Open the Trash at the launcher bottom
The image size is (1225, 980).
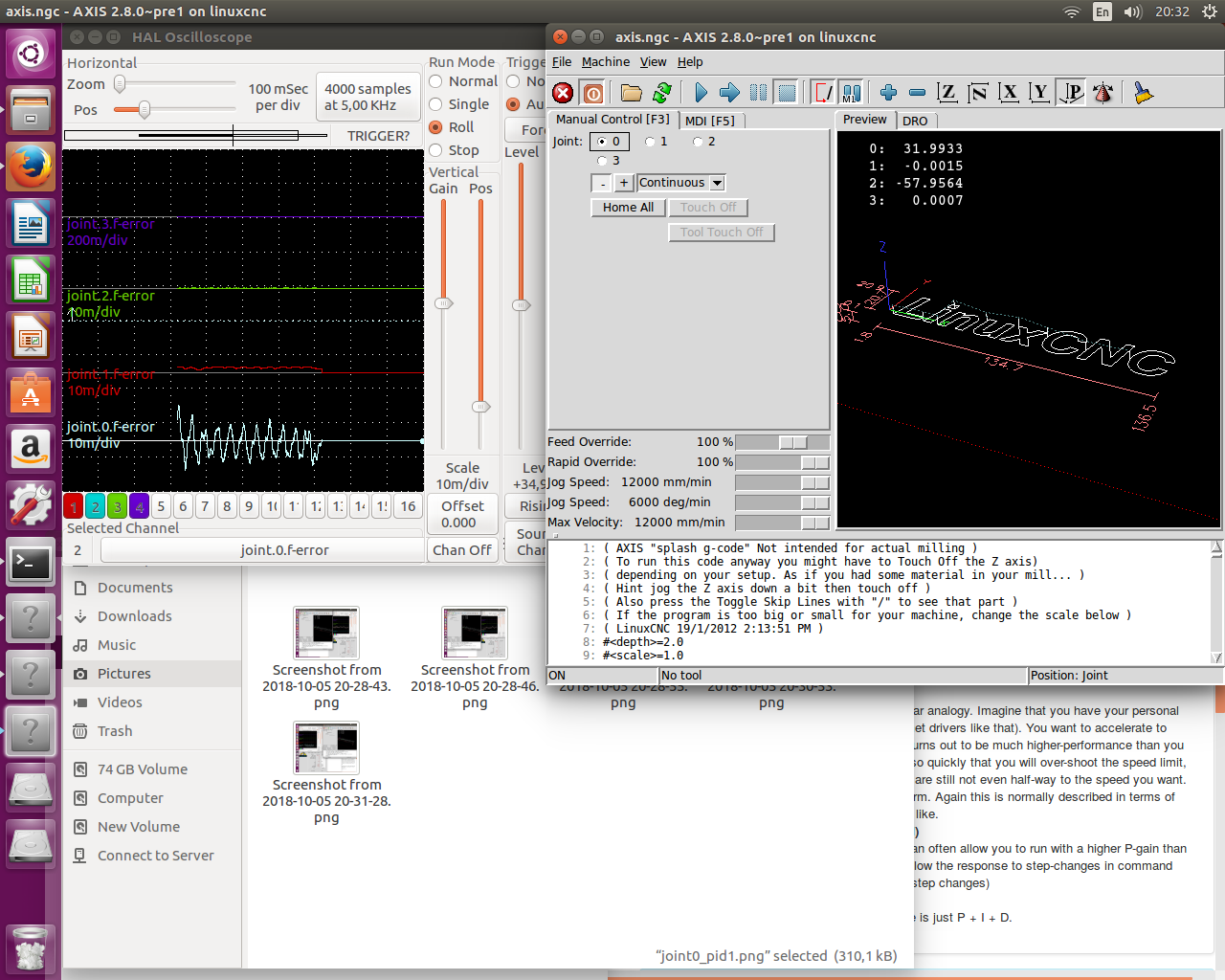click(31, 948)
